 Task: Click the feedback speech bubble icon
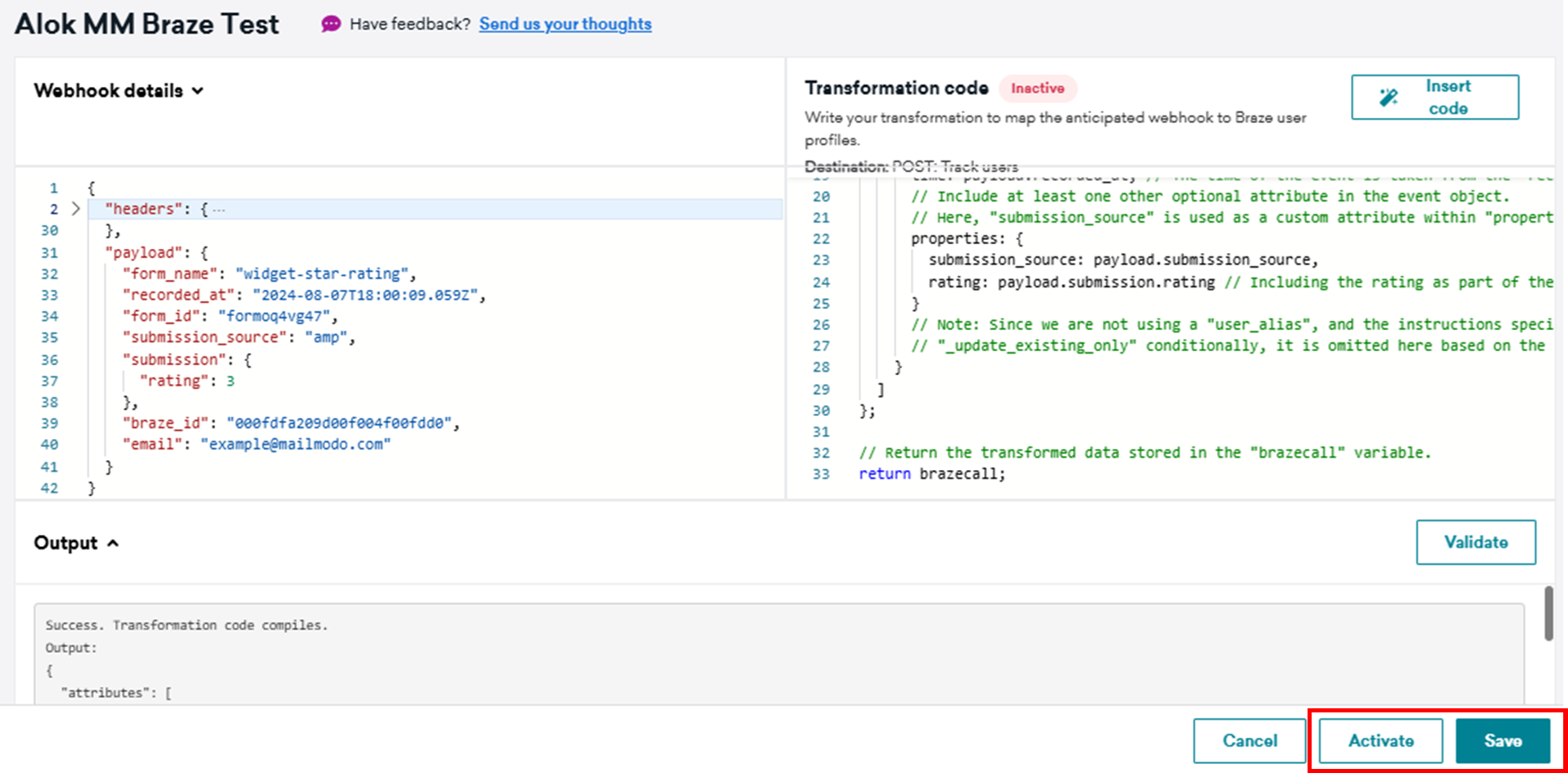pos(331,24)
